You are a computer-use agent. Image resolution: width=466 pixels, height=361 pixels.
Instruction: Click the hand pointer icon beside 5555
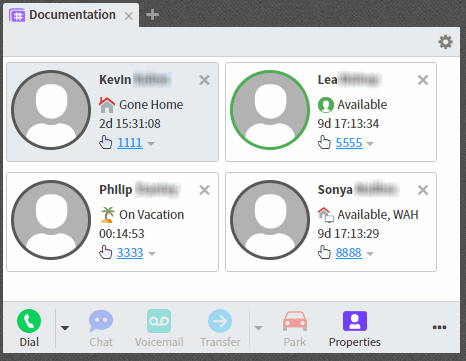(x=324, y=142)
